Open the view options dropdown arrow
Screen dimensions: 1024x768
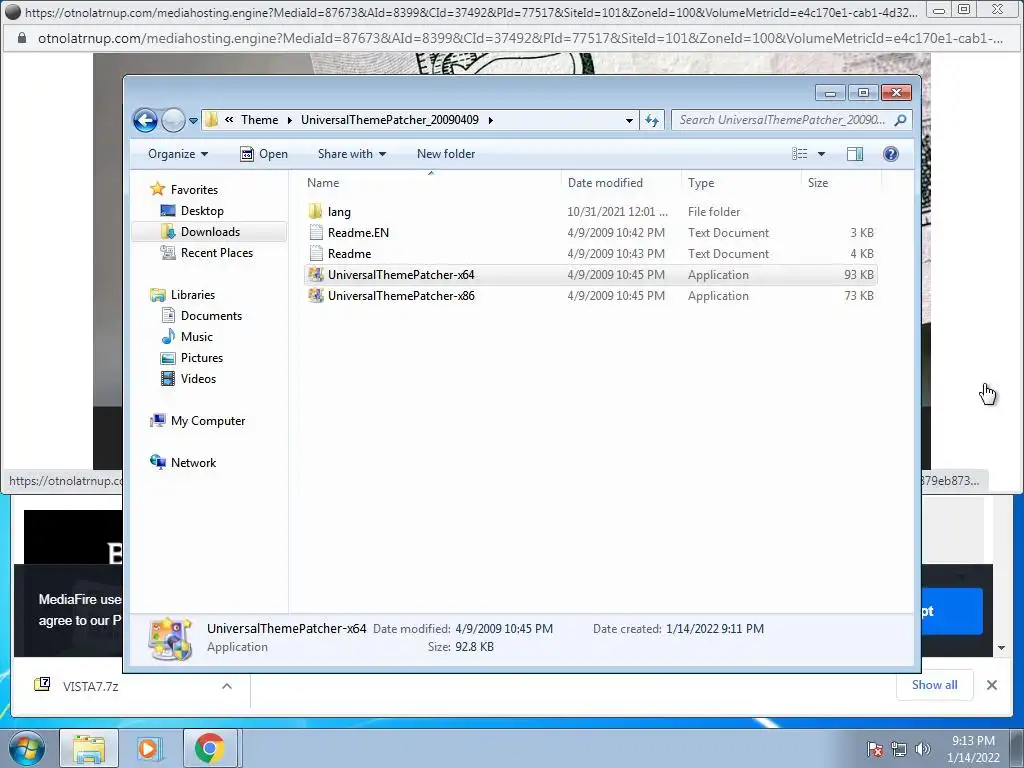(x=822, y=154)
